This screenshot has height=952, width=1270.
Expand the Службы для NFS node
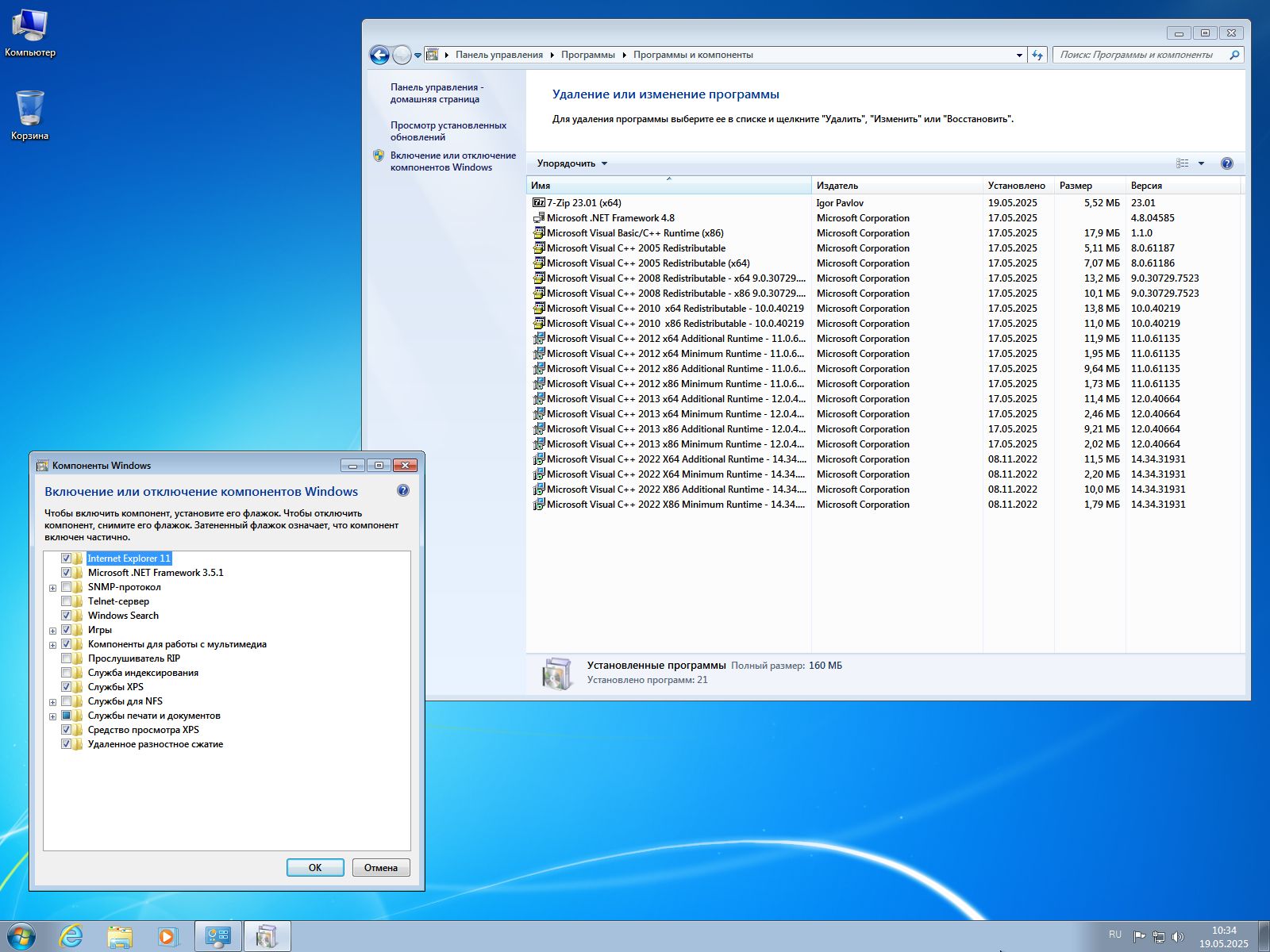point(53,702)
